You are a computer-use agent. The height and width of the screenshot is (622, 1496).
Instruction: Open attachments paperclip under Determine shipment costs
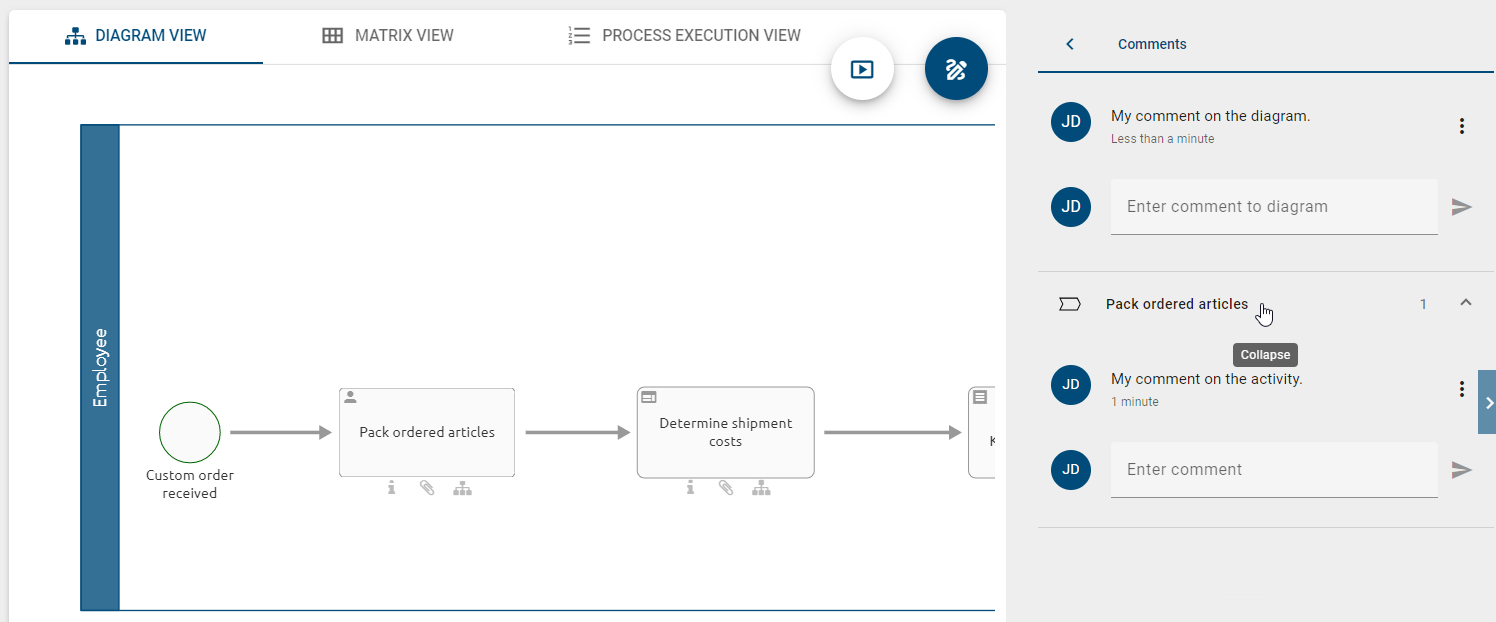[726, 488]
